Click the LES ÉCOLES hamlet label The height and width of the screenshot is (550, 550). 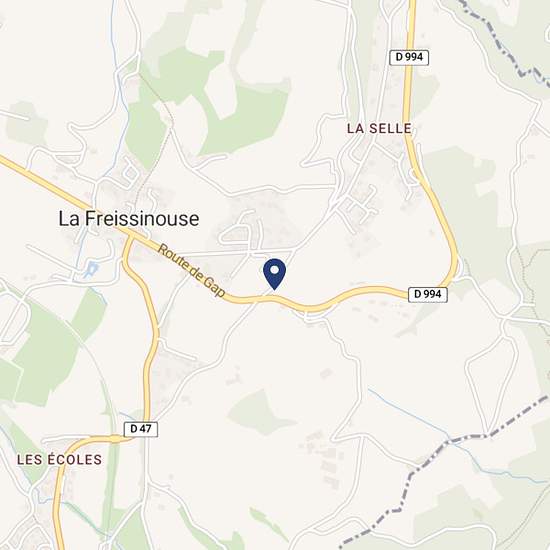coord(60,460)
